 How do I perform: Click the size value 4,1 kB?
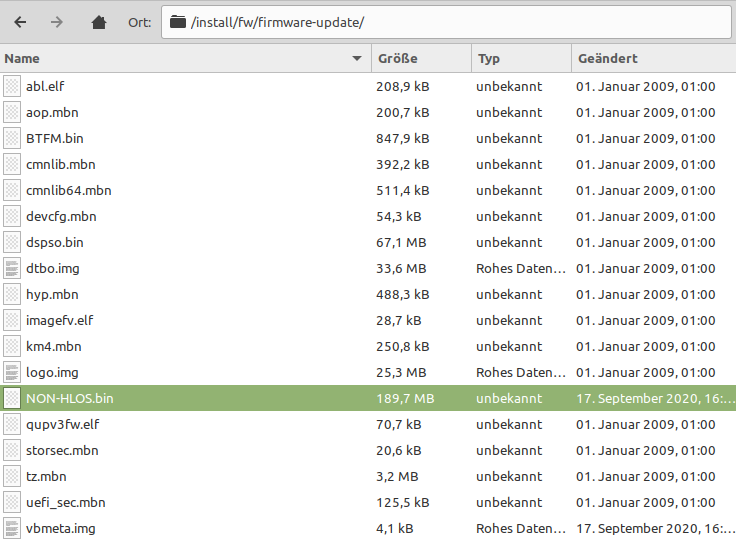(395, 528)
